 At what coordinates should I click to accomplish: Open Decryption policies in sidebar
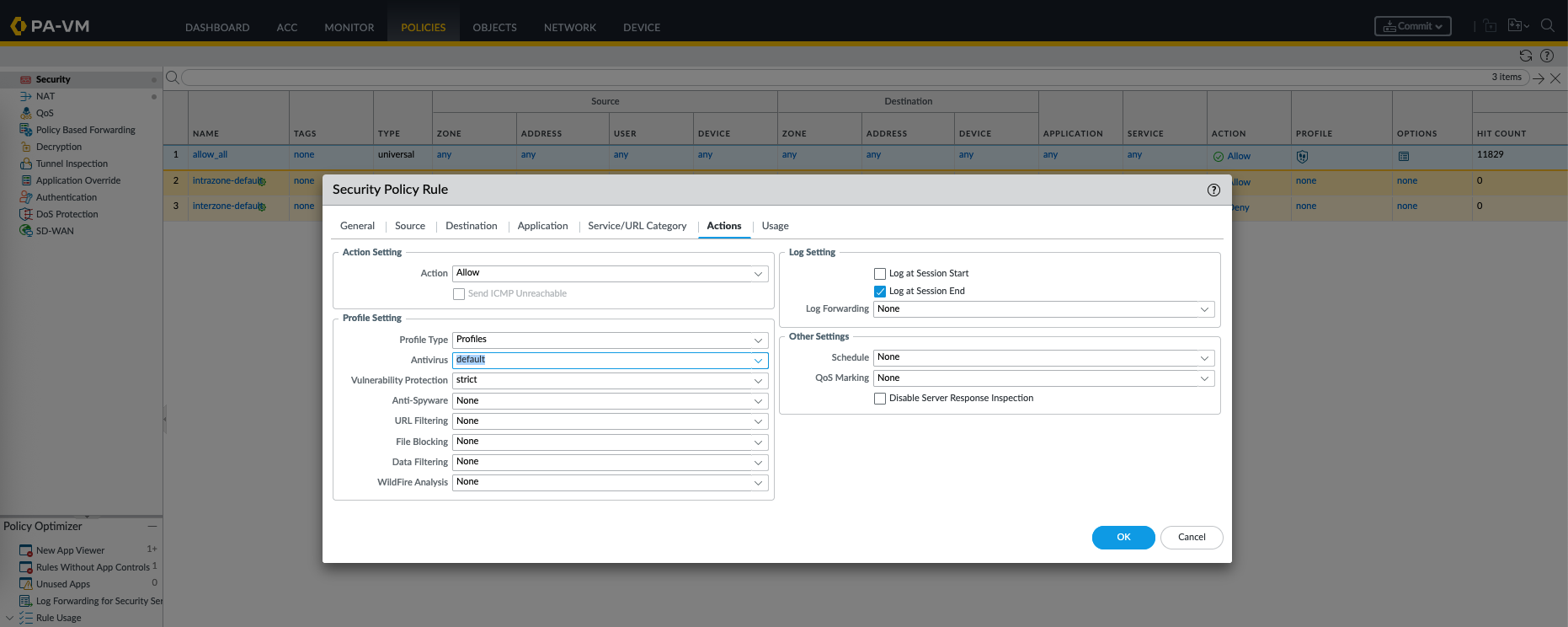[58, 147]
